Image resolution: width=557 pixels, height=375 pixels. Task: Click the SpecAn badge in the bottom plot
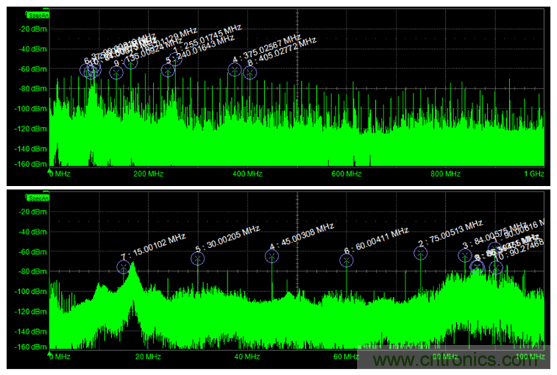point(38,198)
